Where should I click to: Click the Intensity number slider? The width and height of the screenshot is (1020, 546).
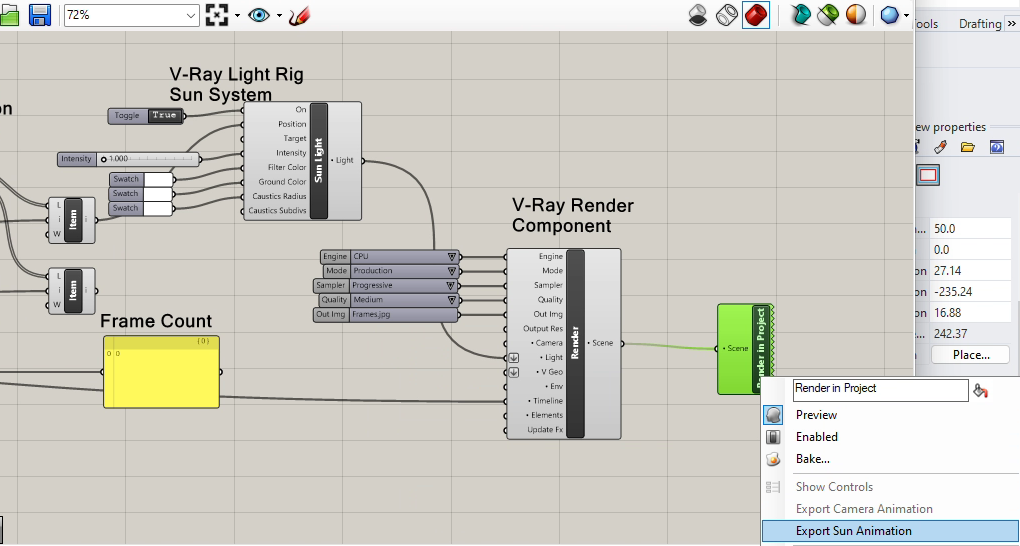pyautogui.click(x=150, y=159)
